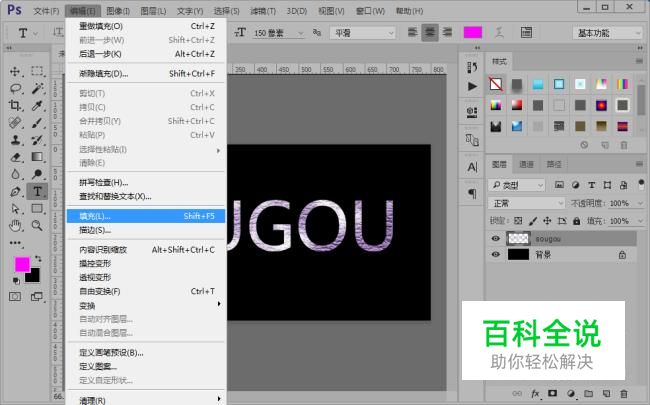The image size is (650, 405).
Task: Toggle the type layer filter
Action: 592,185
